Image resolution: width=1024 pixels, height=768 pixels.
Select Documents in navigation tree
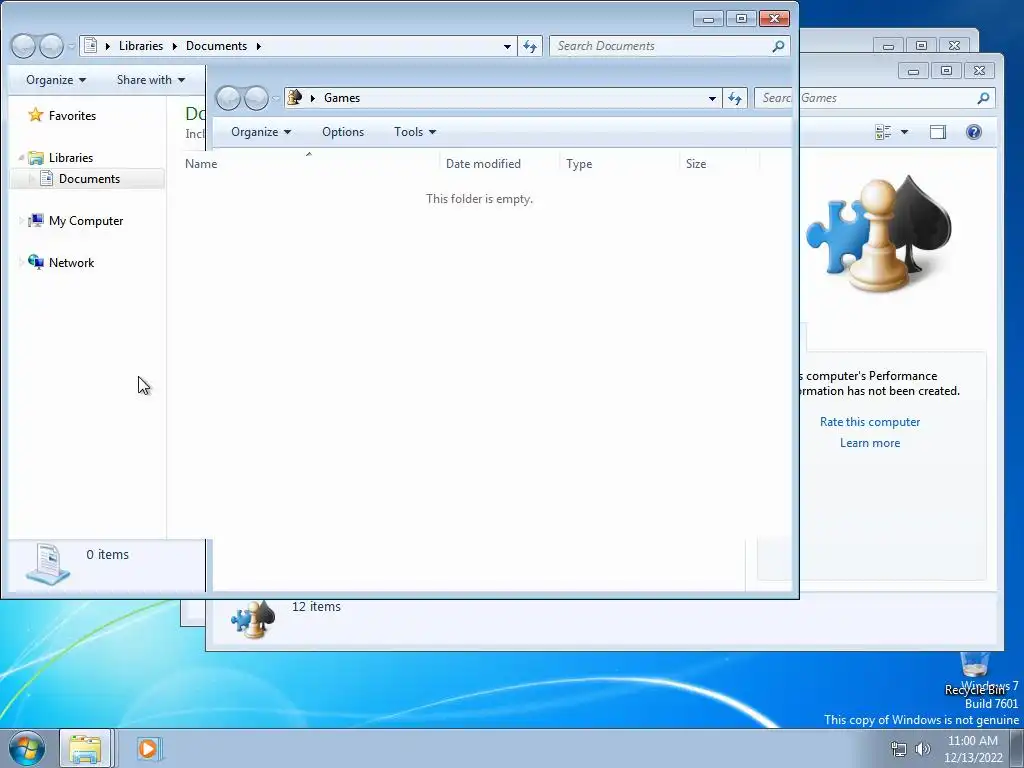click(89, 178)
